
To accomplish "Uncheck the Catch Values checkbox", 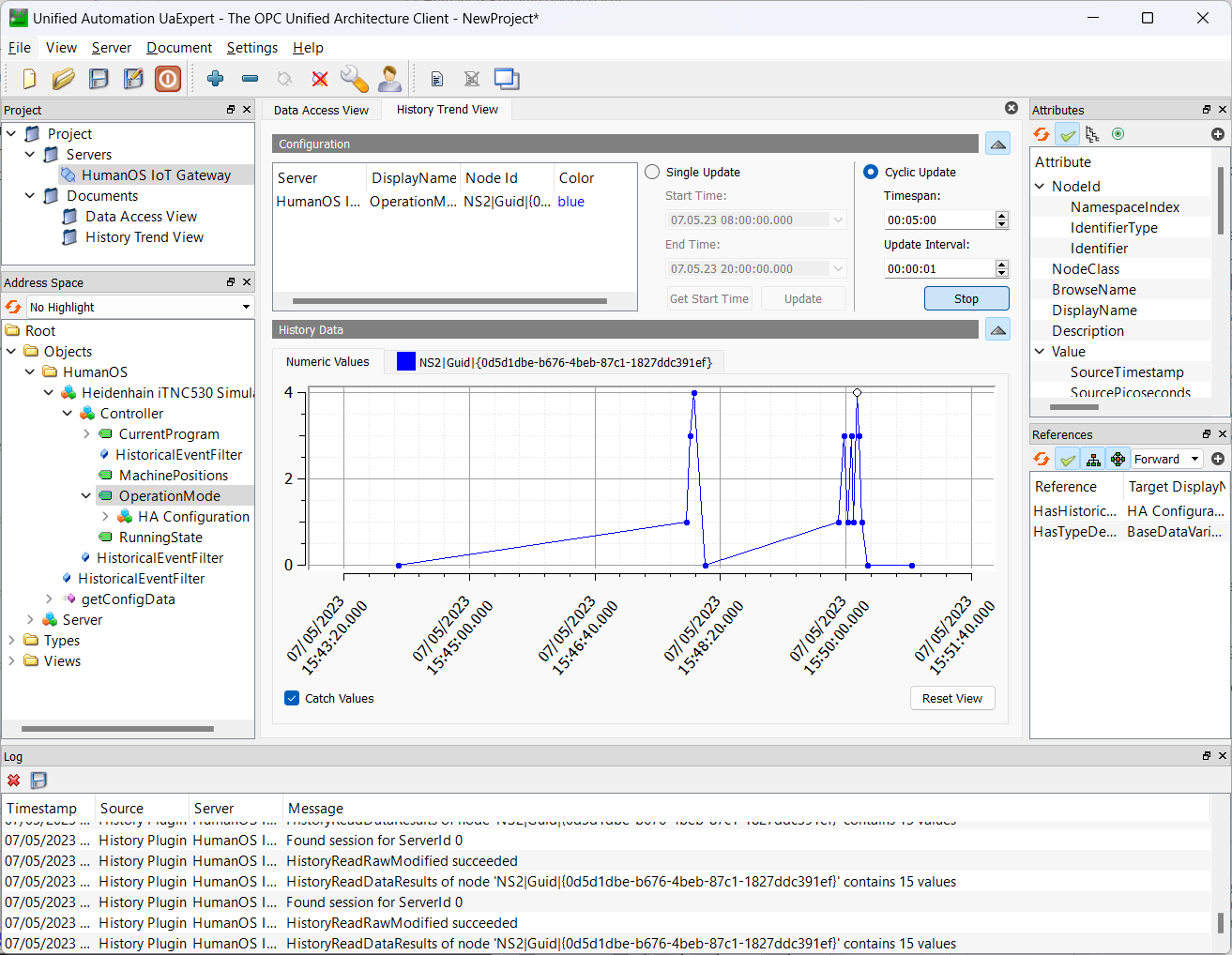I will [x=292, y=698].
